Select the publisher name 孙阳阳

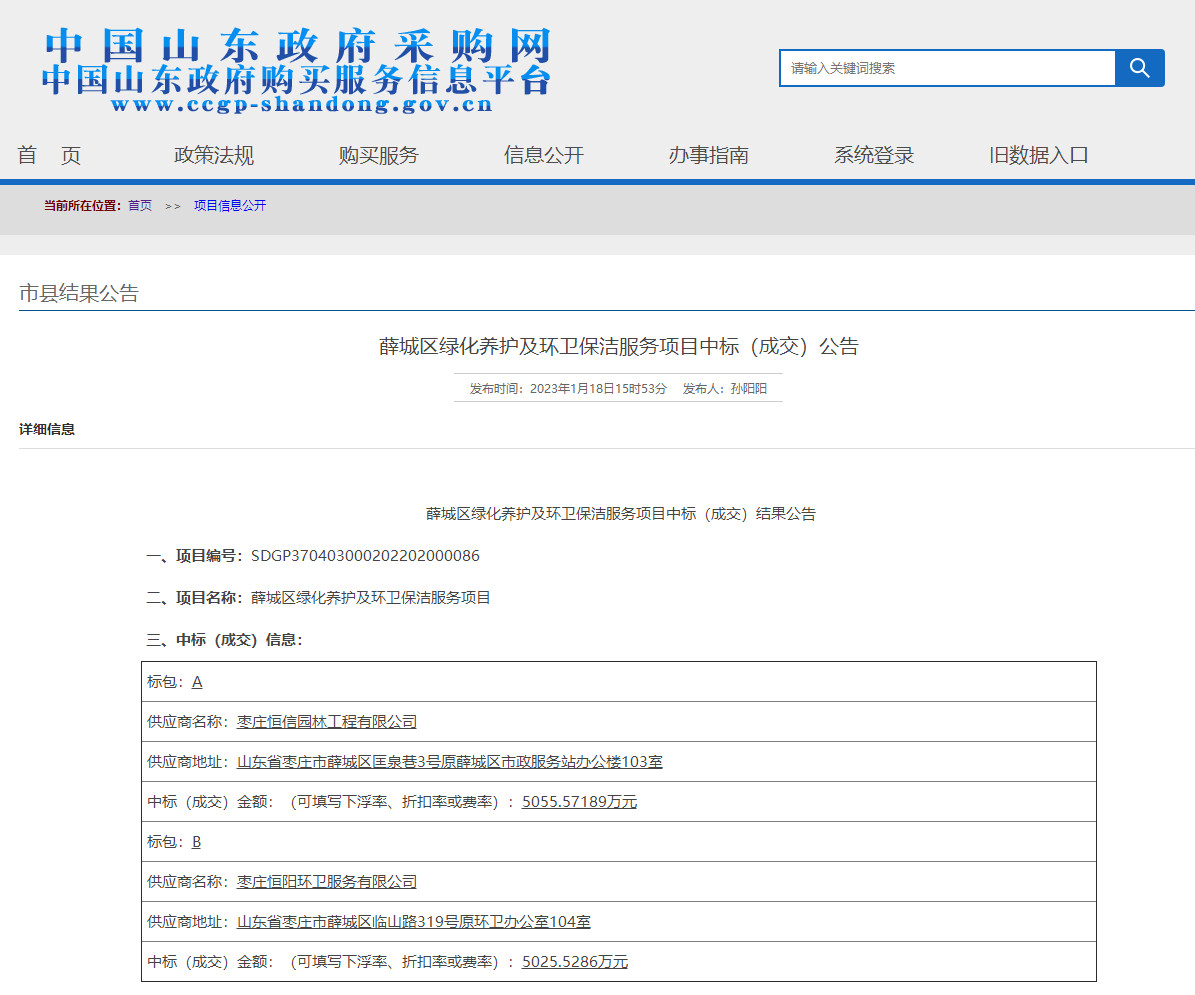click(748, 389)
